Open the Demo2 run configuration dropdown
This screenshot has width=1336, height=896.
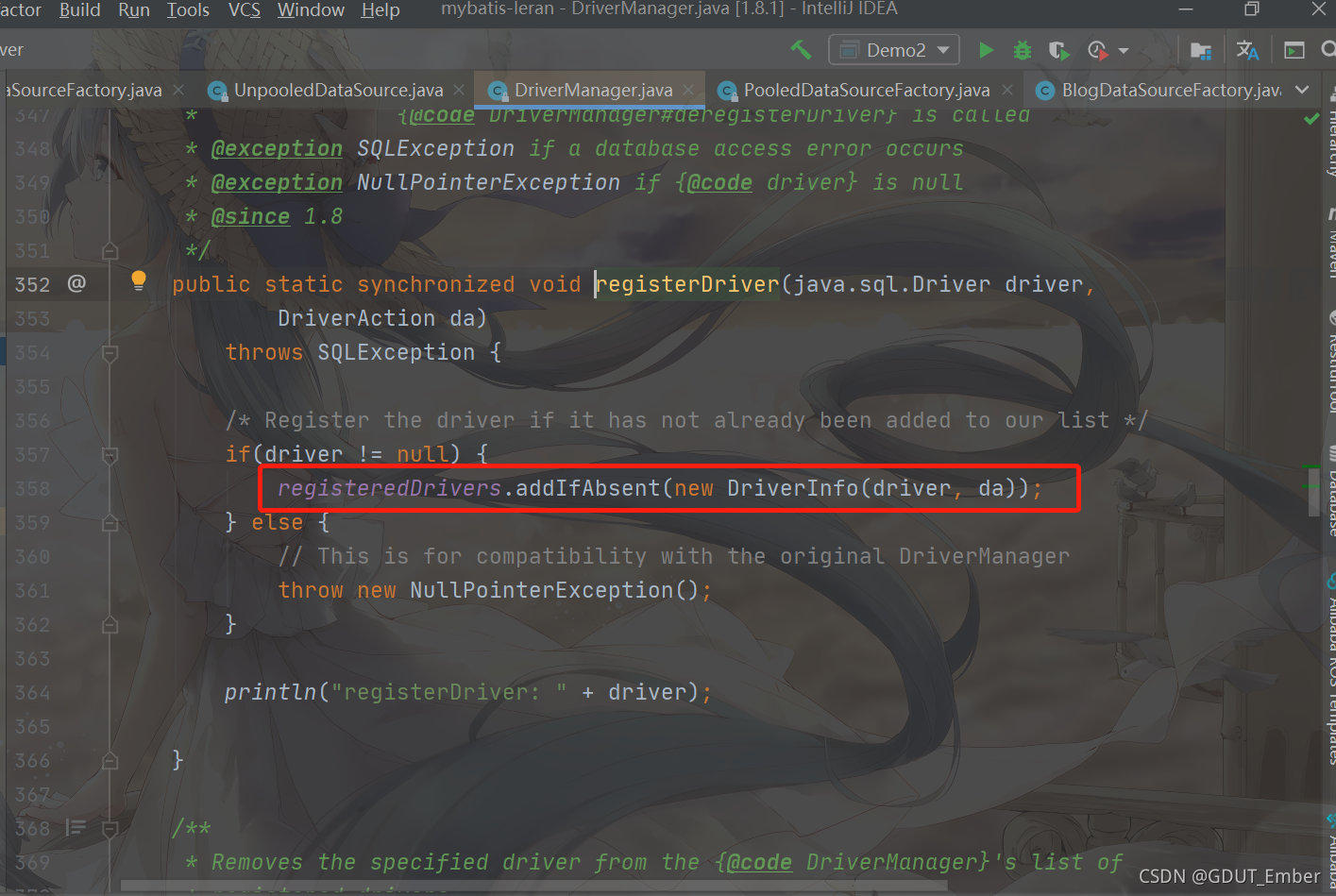[x=894, y=50]
